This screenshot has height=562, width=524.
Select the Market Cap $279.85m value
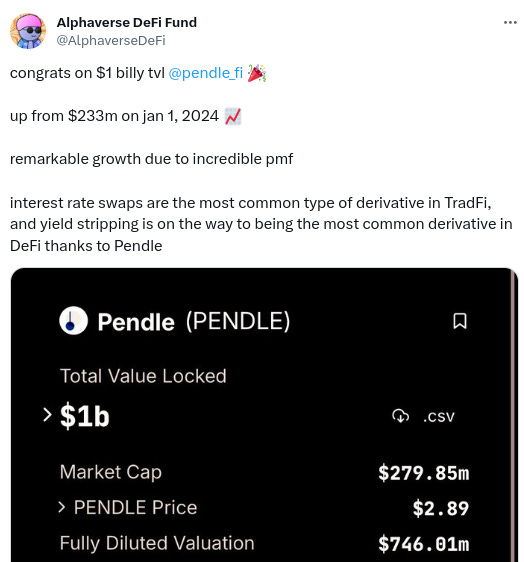pyautogui.click(x=424, y=473)
